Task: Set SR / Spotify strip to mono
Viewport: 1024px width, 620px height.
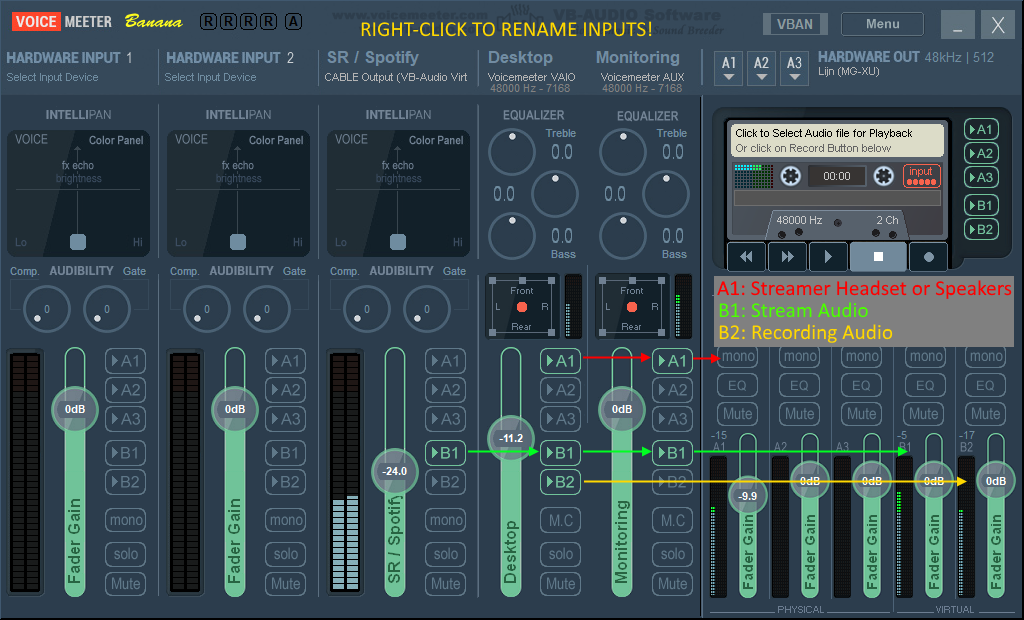Action: click(x=445, y=520)
